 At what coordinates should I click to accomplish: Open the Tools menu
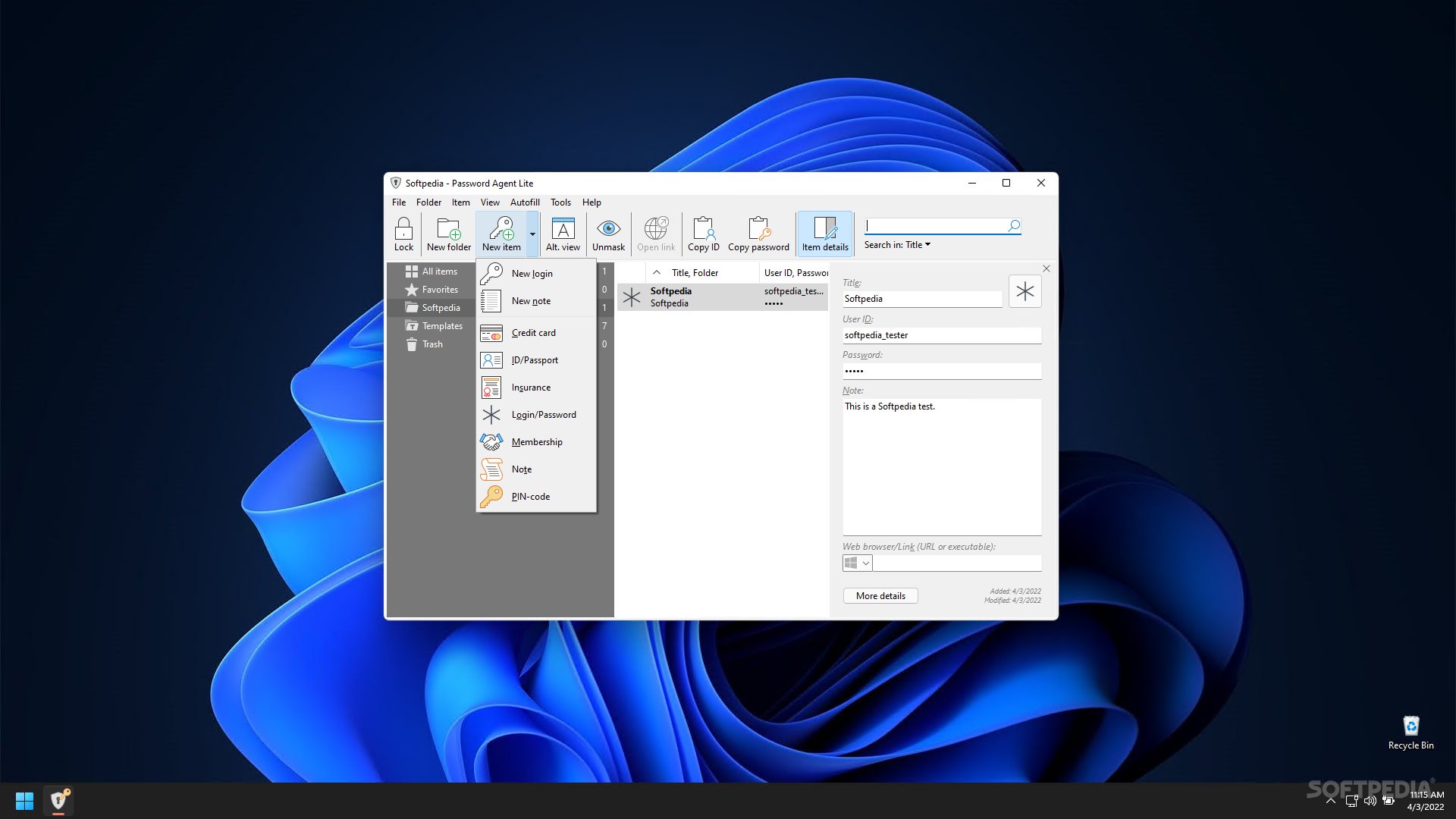(x=560, y=202)
